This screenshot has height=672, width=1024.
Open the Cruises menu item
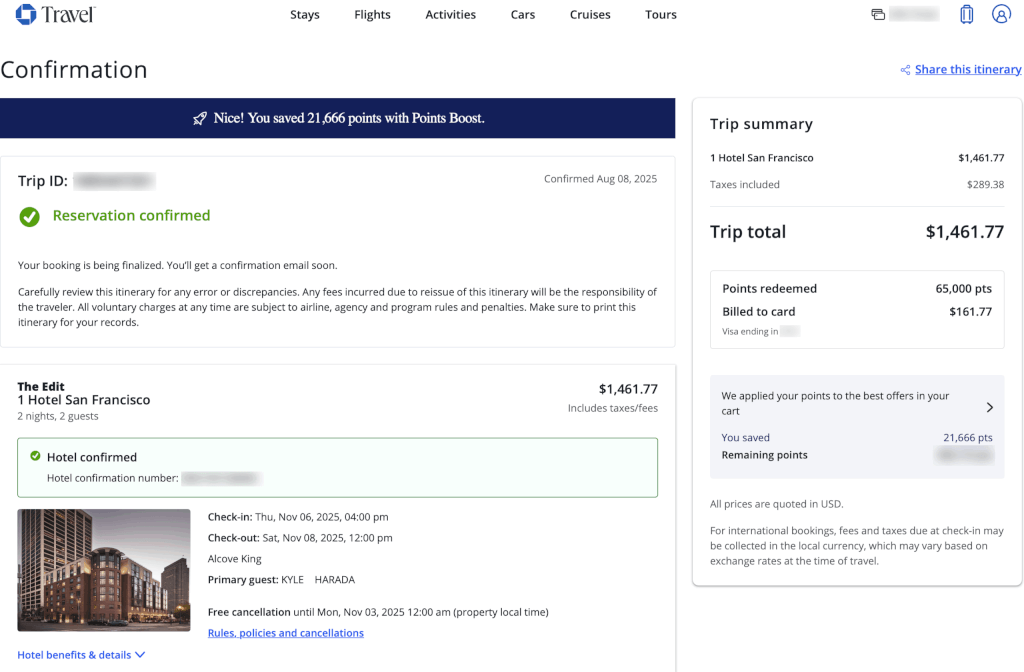(x=590, y=14)
